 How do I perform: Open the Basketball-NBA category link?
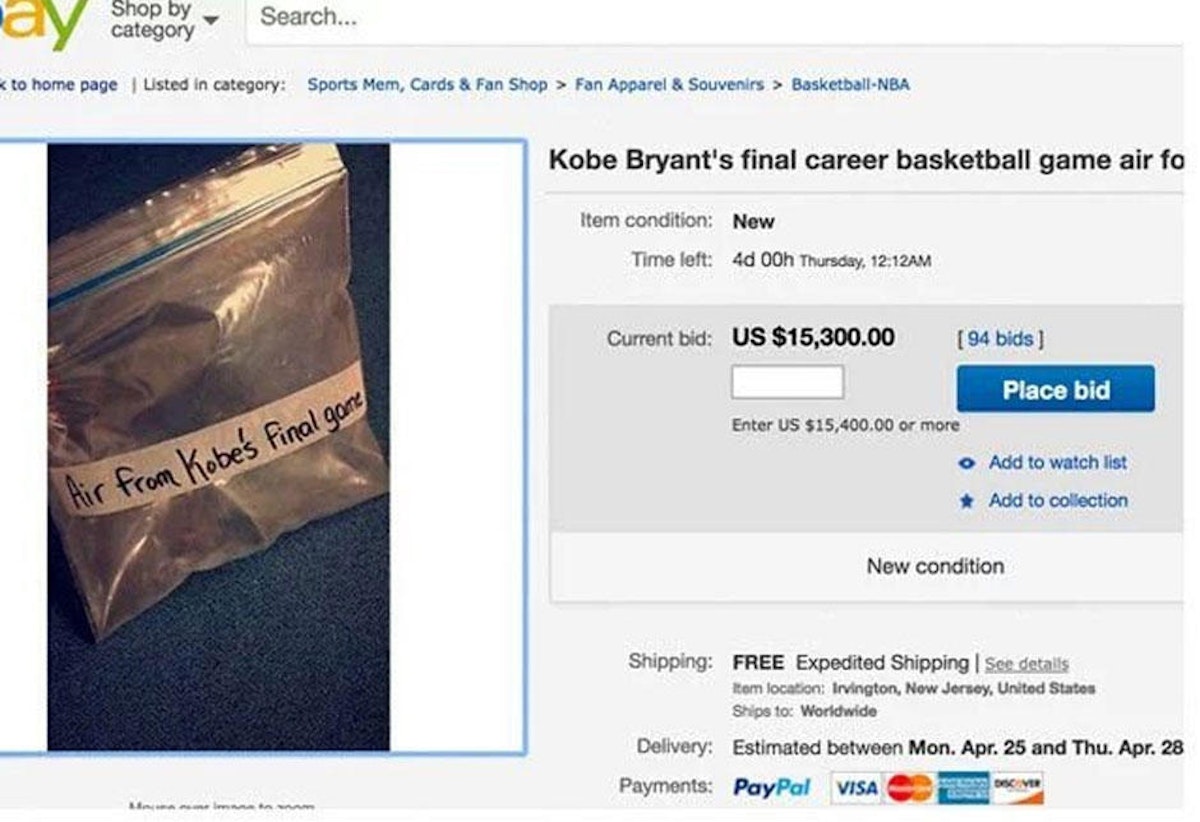coord(850,85)
